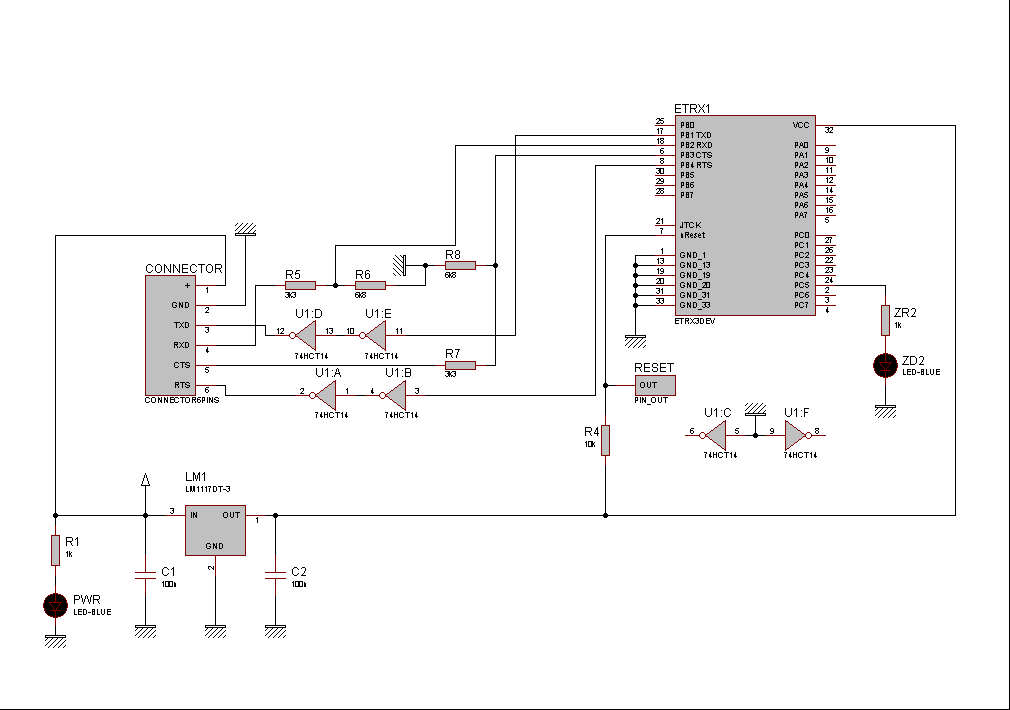Image resolution: width=1010 pixels, height=710 pixels.
Task: Click the PWR LED symbol
Action: (x=55, y=605)
